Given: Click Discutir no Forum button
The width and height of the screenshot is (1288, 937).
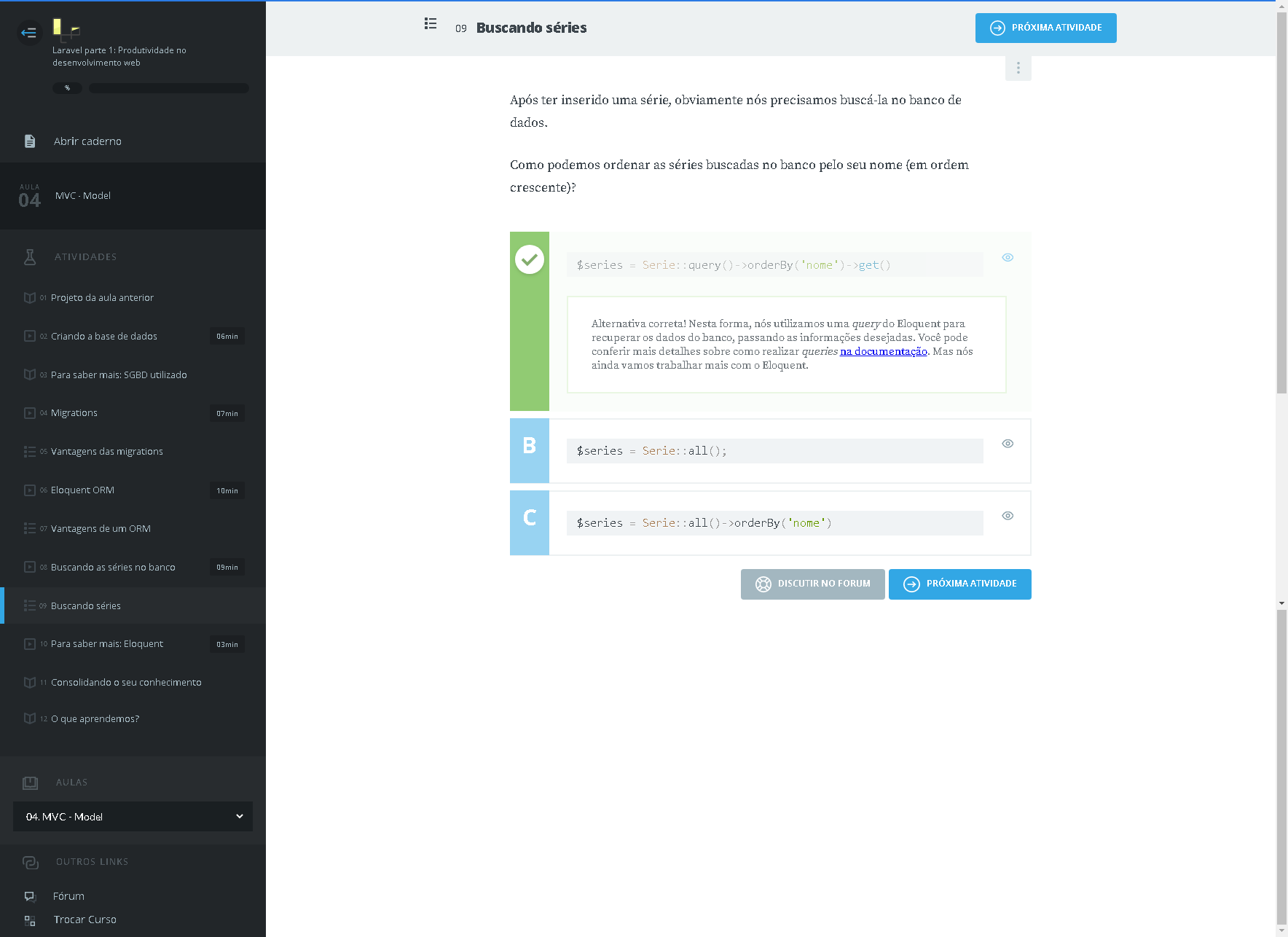Looking at the screenshot, I should [812, 584].
